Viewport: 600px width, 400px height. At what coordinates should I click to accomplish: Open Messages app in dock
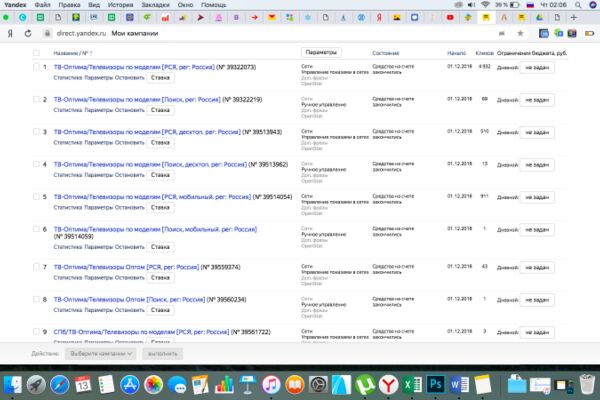tap(177, 385)
